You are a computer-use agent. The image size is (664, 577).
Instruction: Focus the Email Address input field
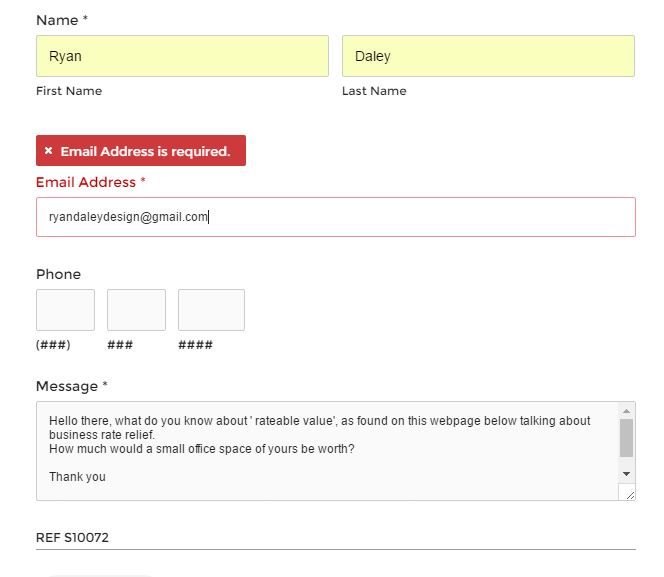[x=335, y=217]
